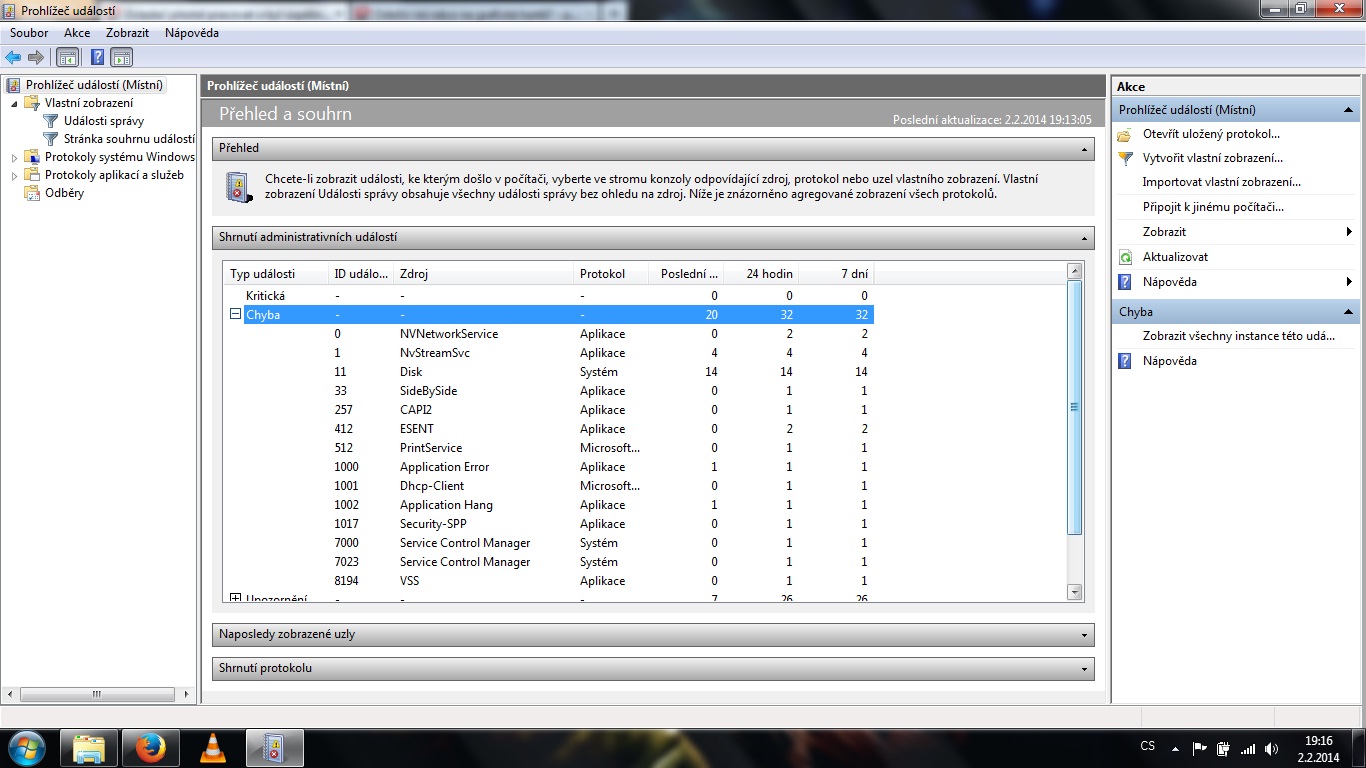1366x768 pixels.
Task: Open Stránka souhrnu událostí view
Action: coord(129,139)
